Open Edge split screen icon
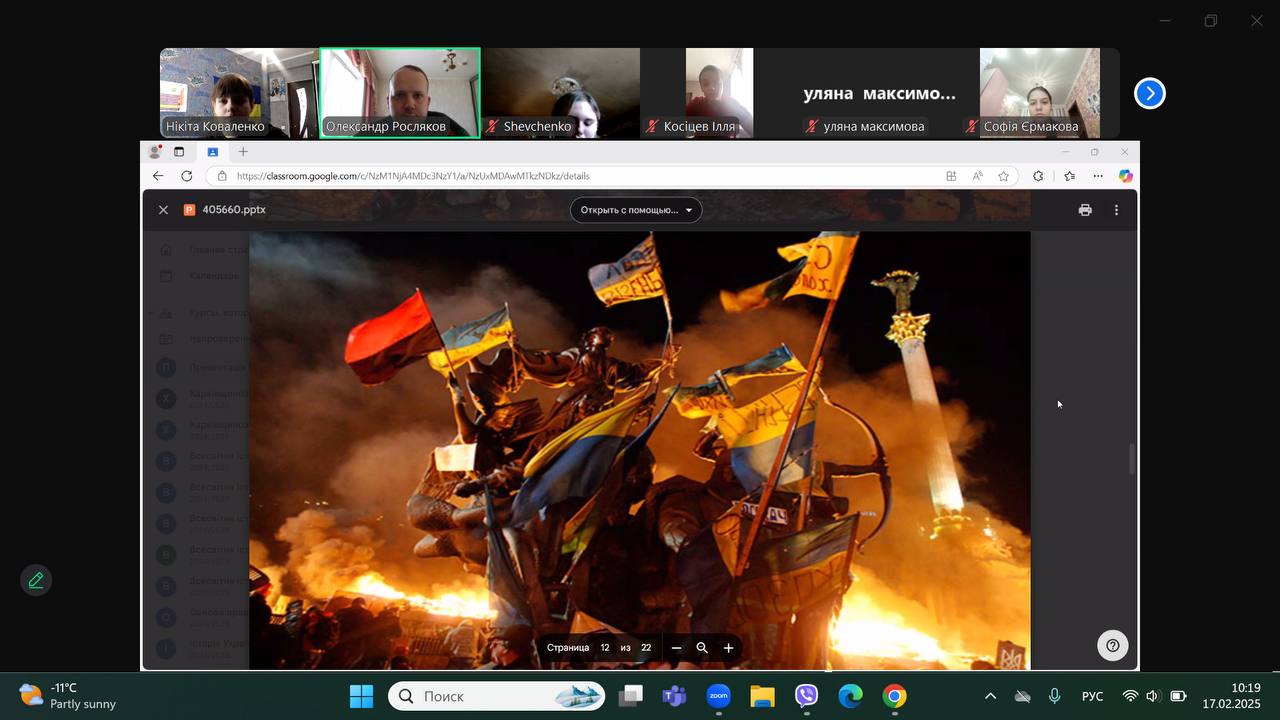 [x=951, y=176]
